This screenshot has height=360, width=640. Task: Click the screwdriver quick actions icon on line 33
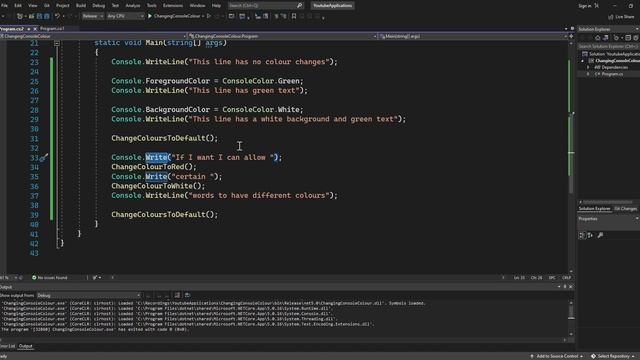(44, 158)
